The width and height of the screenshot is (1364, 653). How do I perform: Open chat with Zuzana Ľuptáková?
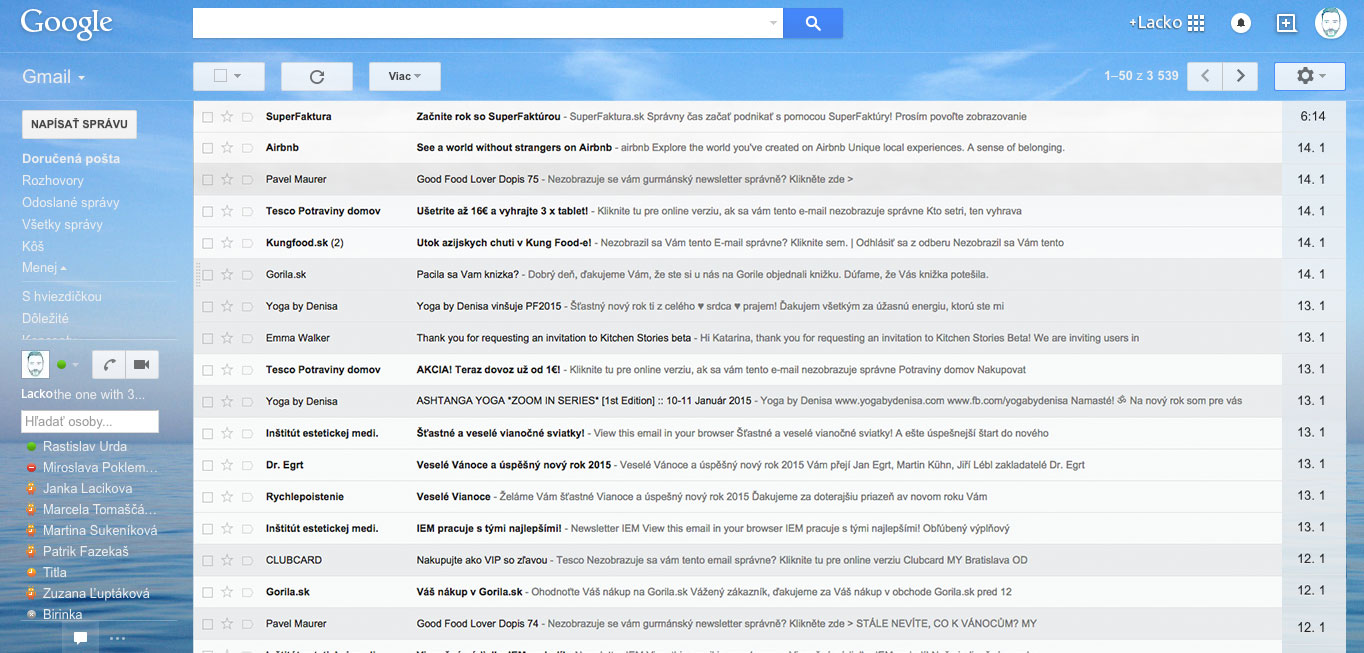(x=97, y=594)
